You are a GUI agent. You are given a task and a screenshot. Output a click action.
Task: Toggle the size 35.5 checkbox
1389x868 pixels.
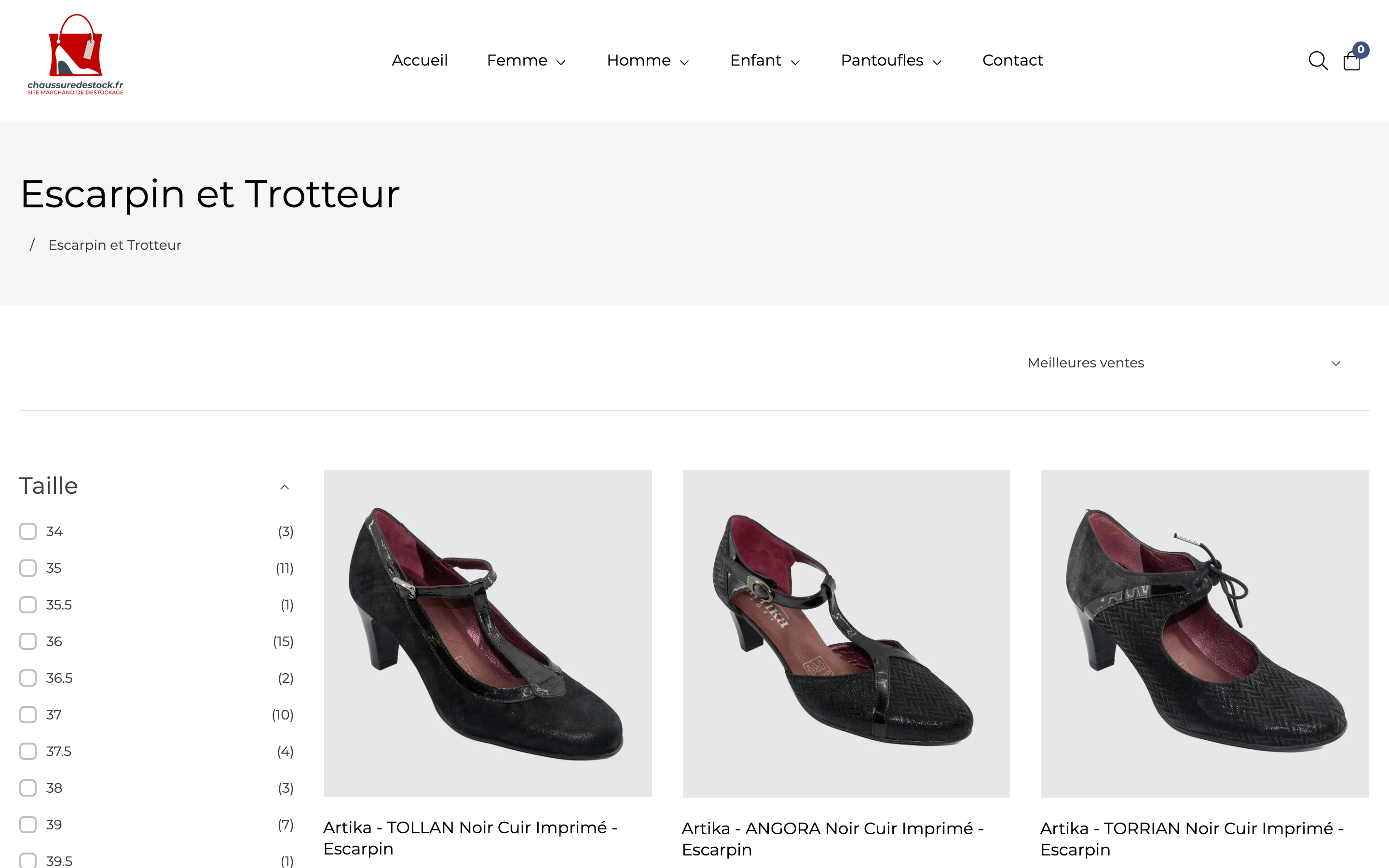pos(28,605)
